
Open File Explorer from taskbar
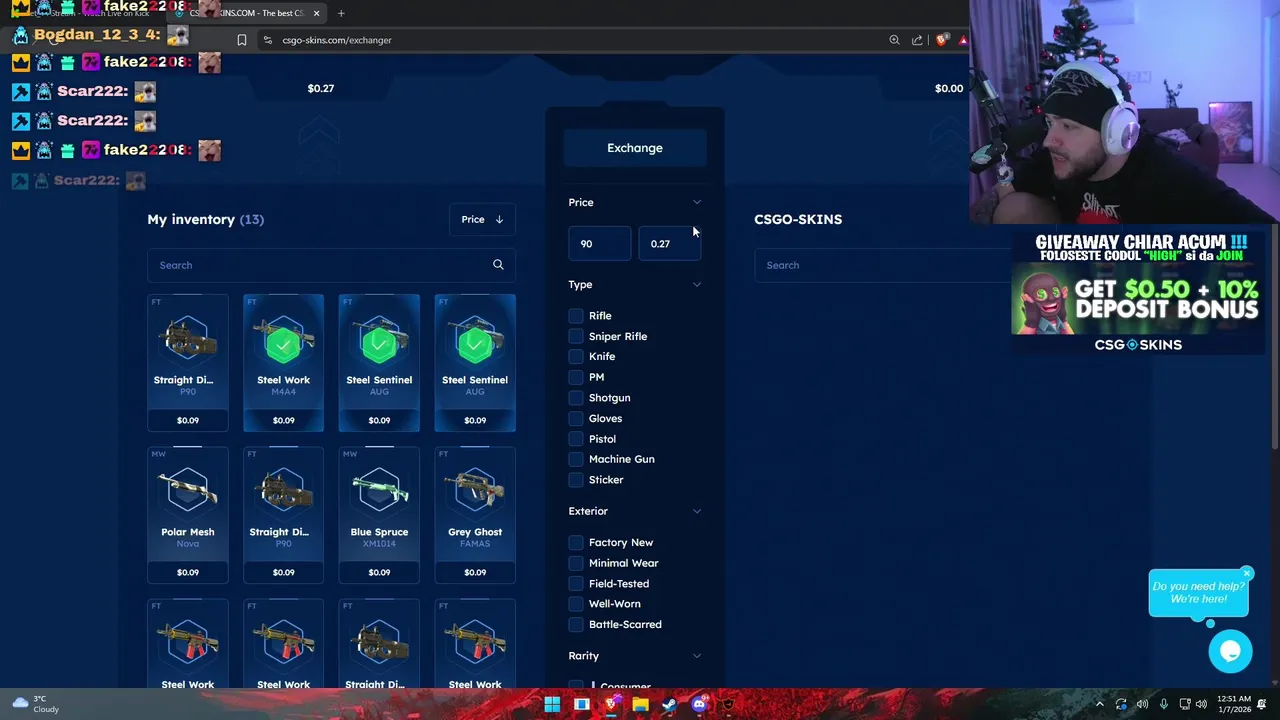640,704
